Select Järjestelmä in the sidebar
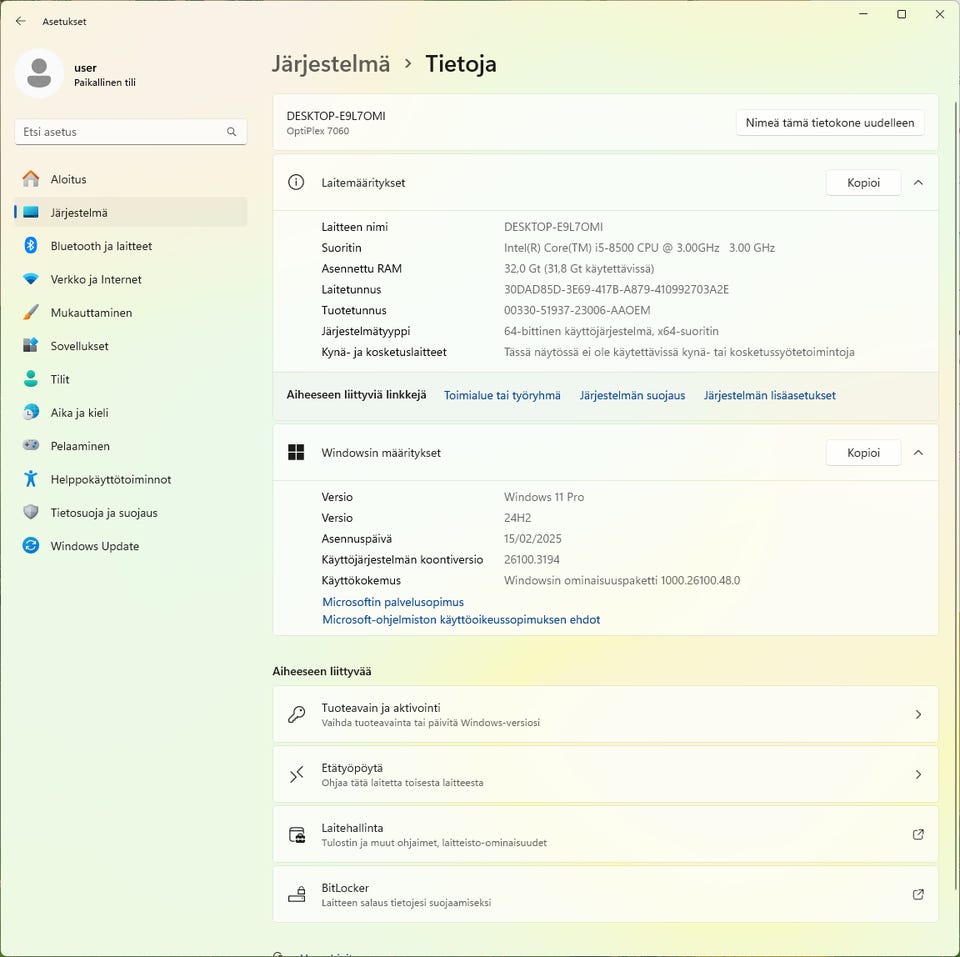Image resolution: width=960 pixels, height=957 pixels. 130,212
